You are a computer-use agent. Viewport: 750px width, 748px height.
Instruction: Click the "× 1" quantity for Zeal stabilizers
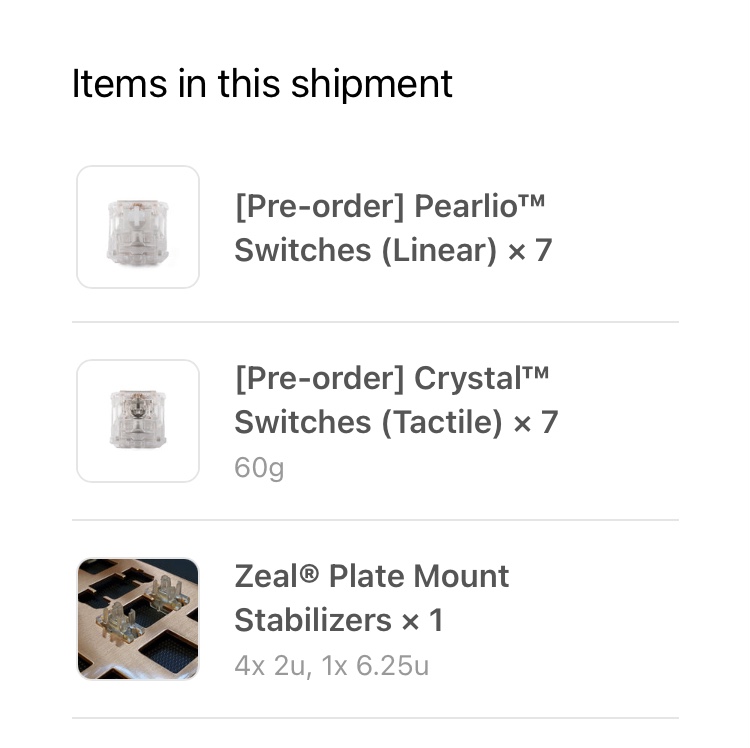(422, 620)
